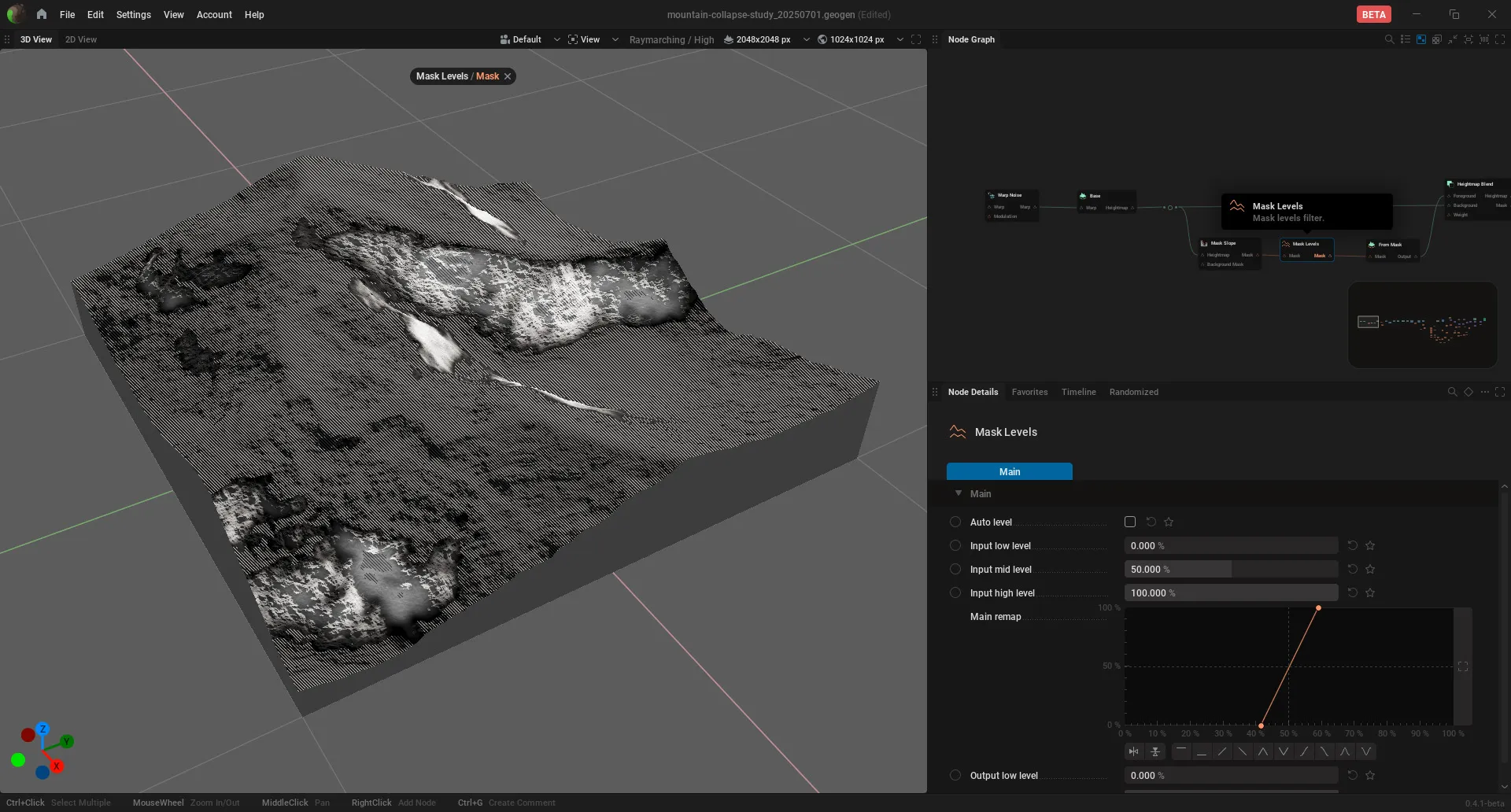Screen dimensions: 1511x812
Task: Toggle the minimap icon in Node Graph toolbar
Action: pyautogui.click(x=1421, y=39)
